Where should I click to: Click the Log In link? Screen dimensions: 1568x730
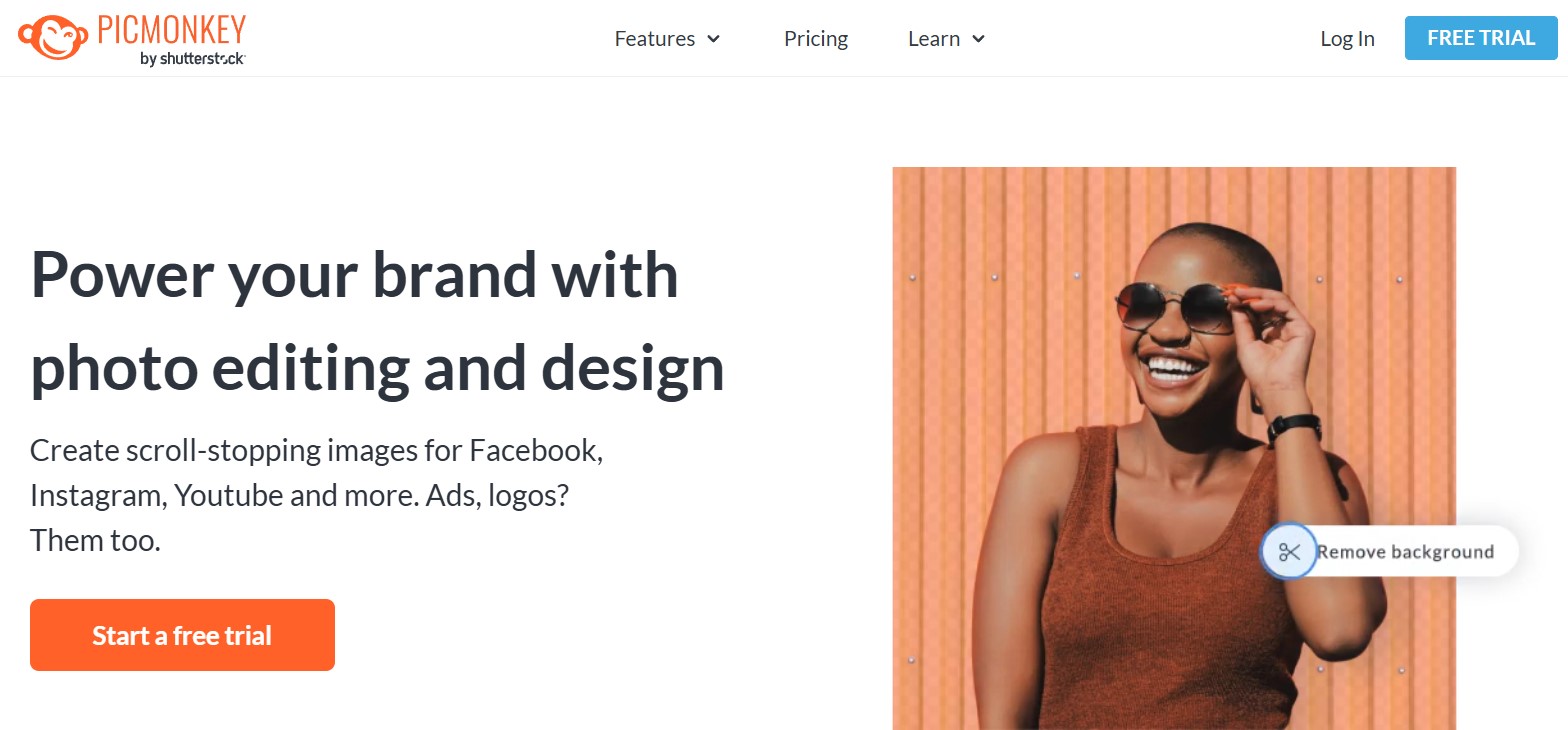1347,39
